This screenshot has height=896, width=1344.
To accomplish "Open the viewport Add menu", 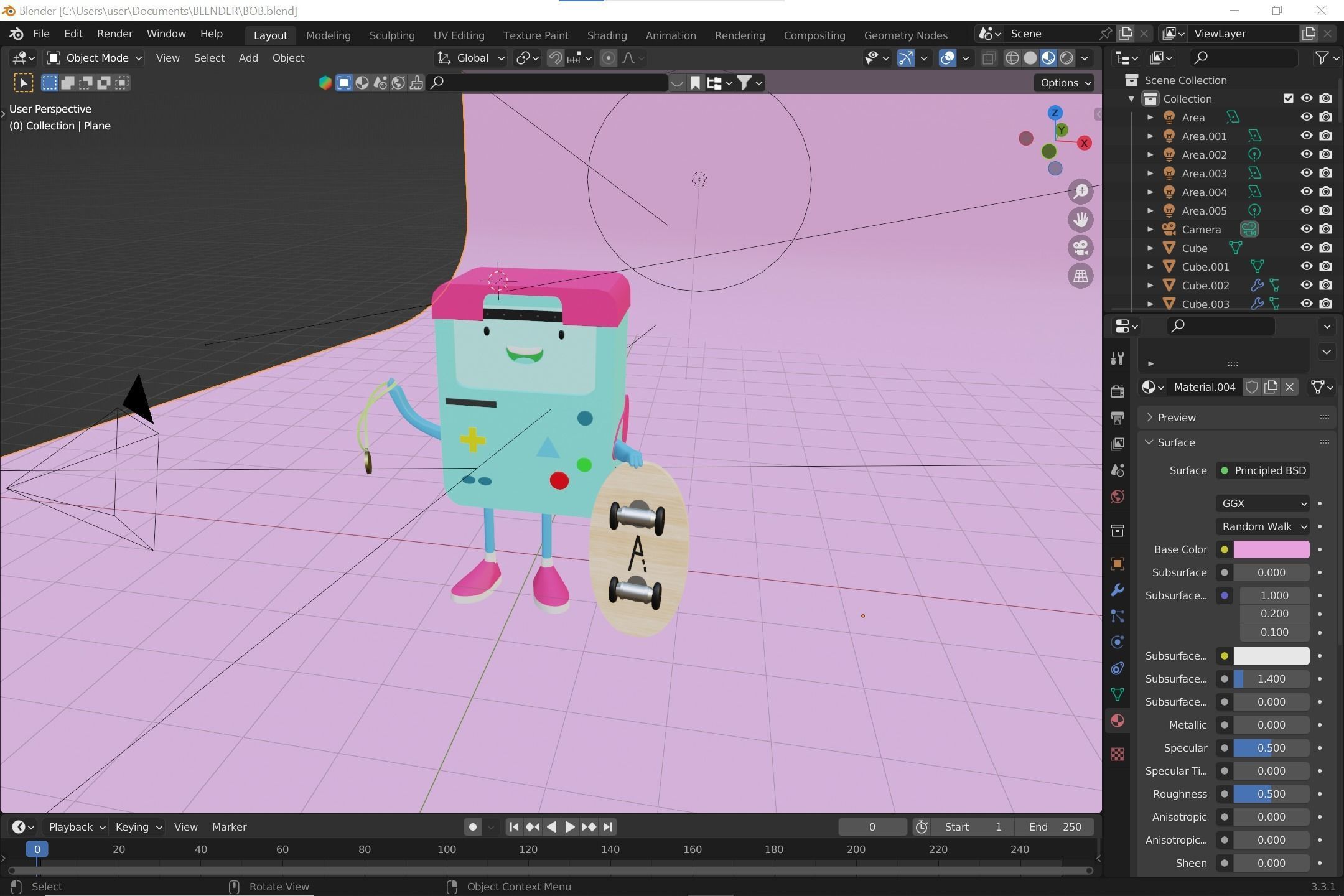I will (x=248, y=58).
